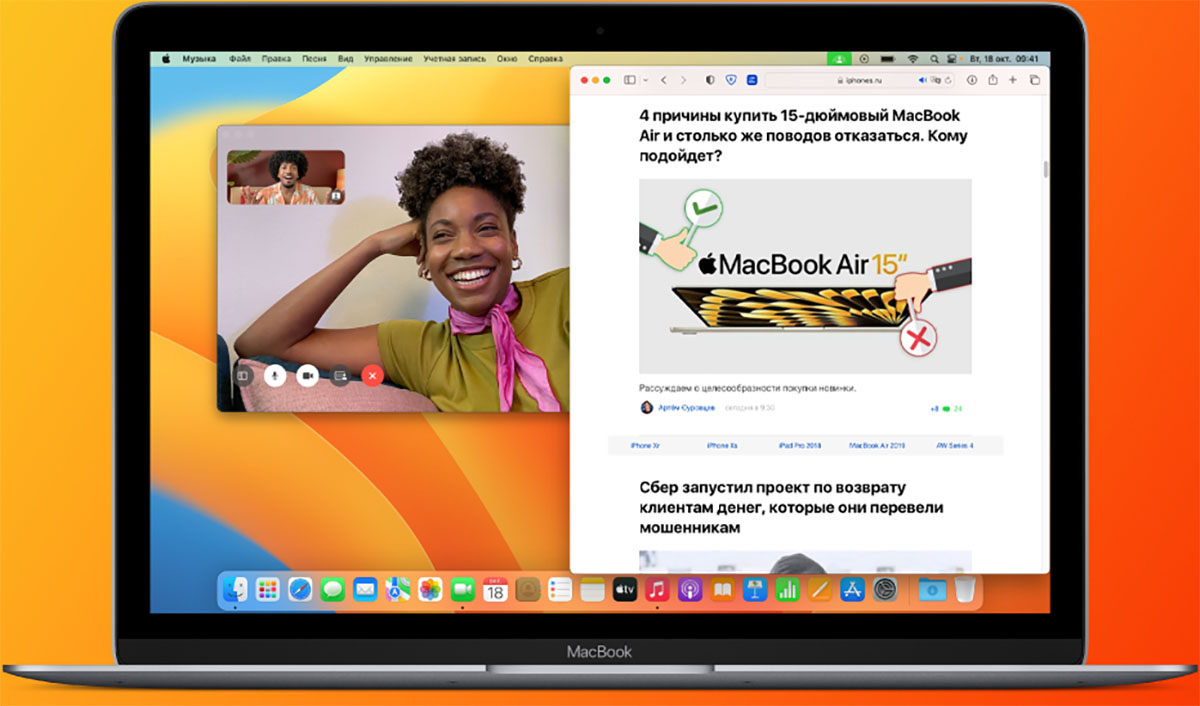Open the Books app in Dock
The height and width of the screenshot is (706, 1200).
[x=722, y=589]
